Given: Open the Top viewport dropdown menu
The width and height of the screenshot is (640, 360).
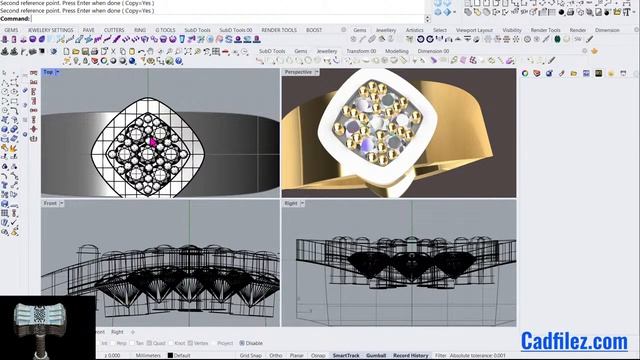Looking at the screenshot, I should point(58,72).
